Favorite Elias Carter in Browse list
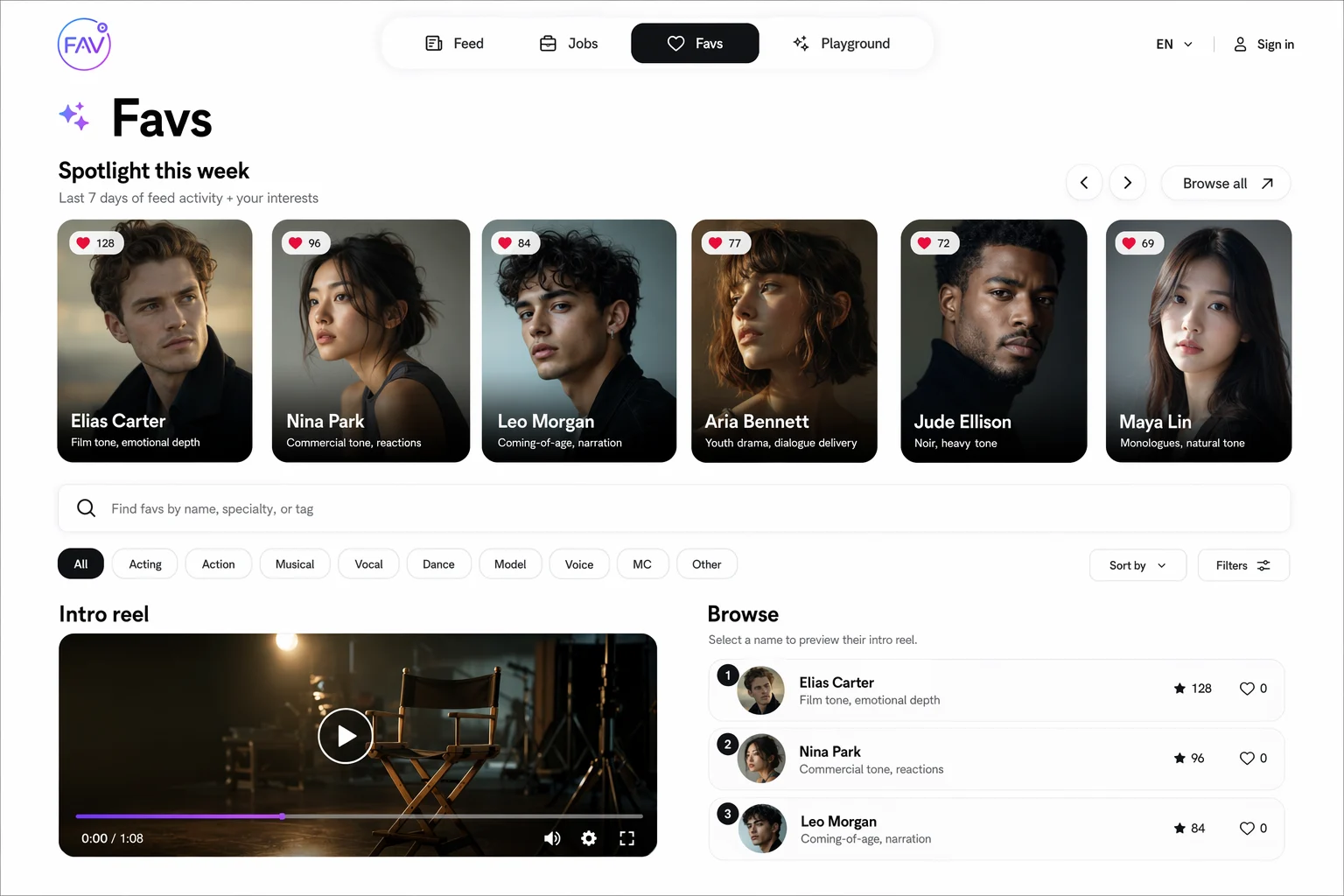Screen dimensions: 1344x896 1247,689
